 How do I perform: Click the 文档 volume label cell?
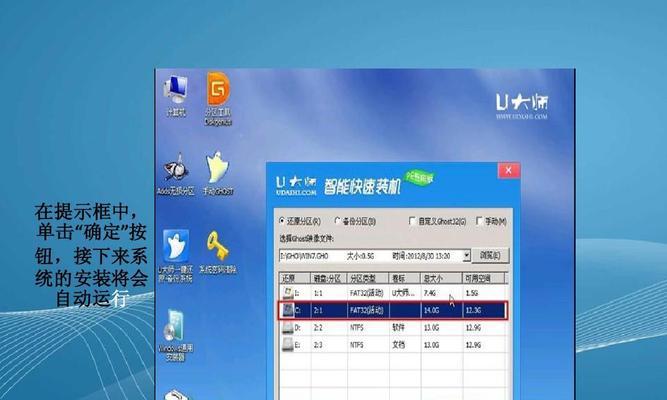pos(399,345)
